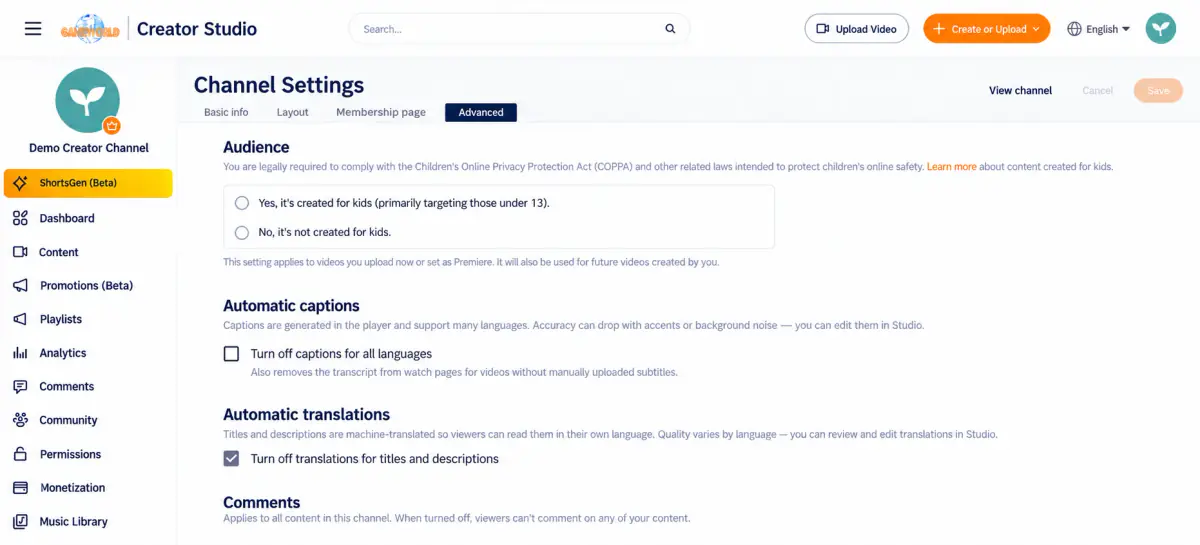
Task: Switch to the Membership page tab
Action: tap(381, 112)
